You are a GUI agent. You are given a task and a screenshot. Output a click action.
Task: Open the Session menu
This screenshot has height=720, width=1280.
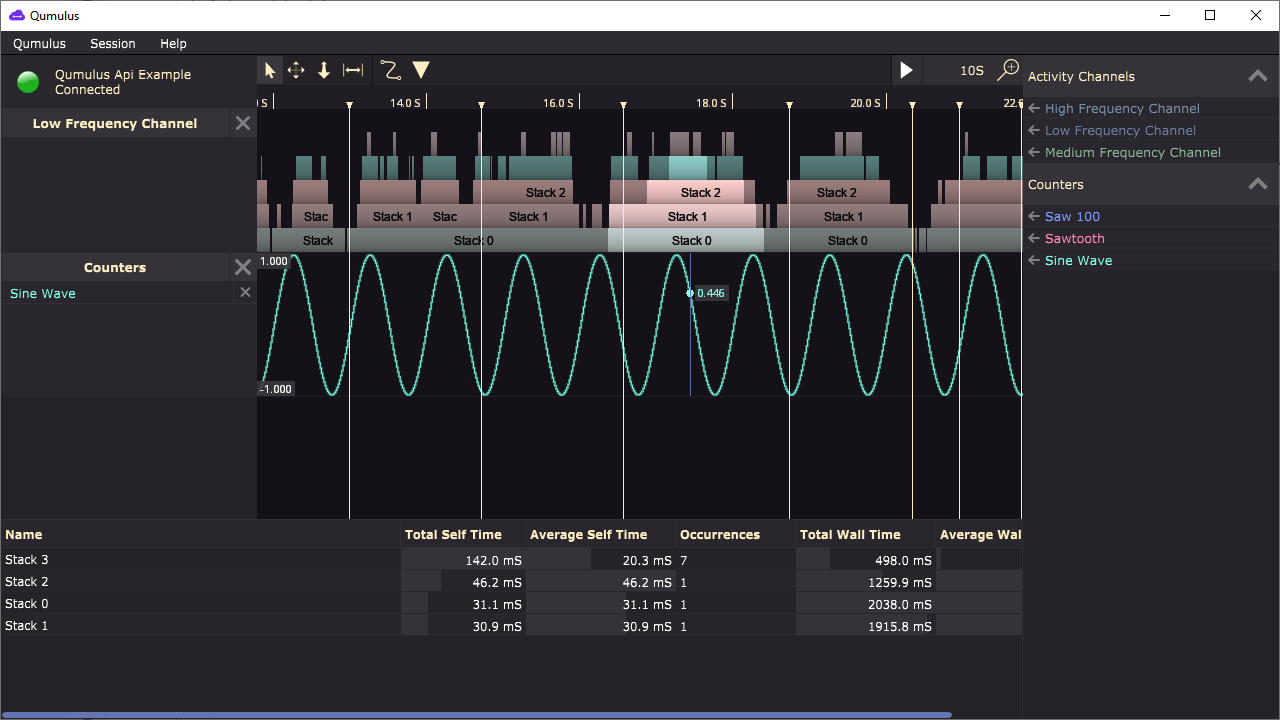click(113, 43)
